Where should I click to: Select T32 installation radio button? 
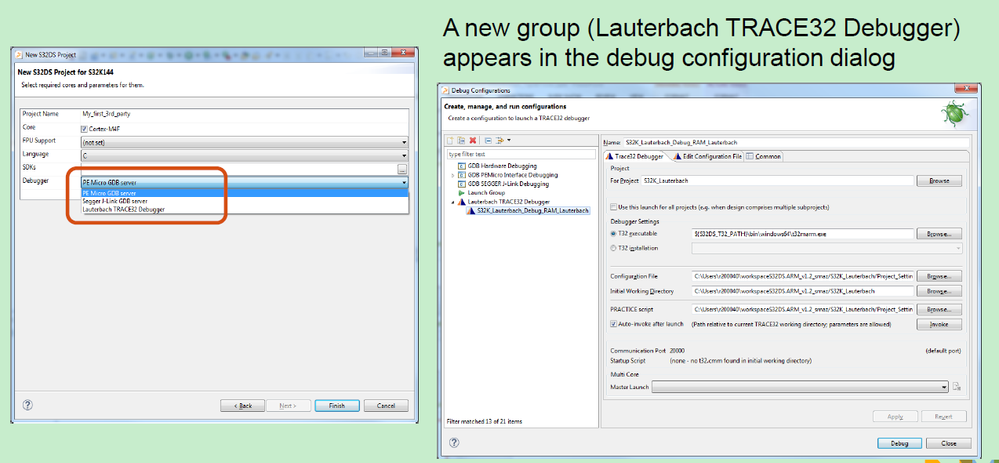614,248
